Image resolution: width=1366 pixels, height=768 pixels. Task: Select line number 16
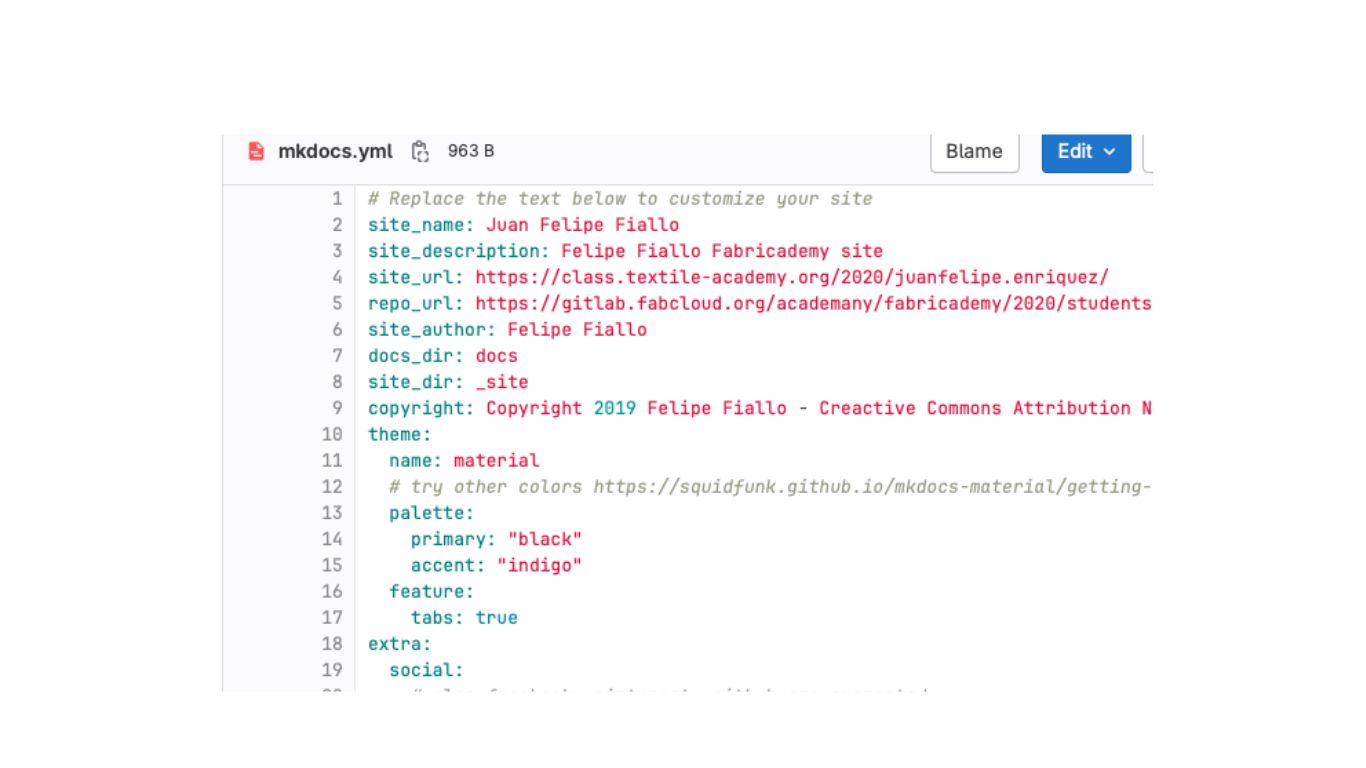(332, 592)
